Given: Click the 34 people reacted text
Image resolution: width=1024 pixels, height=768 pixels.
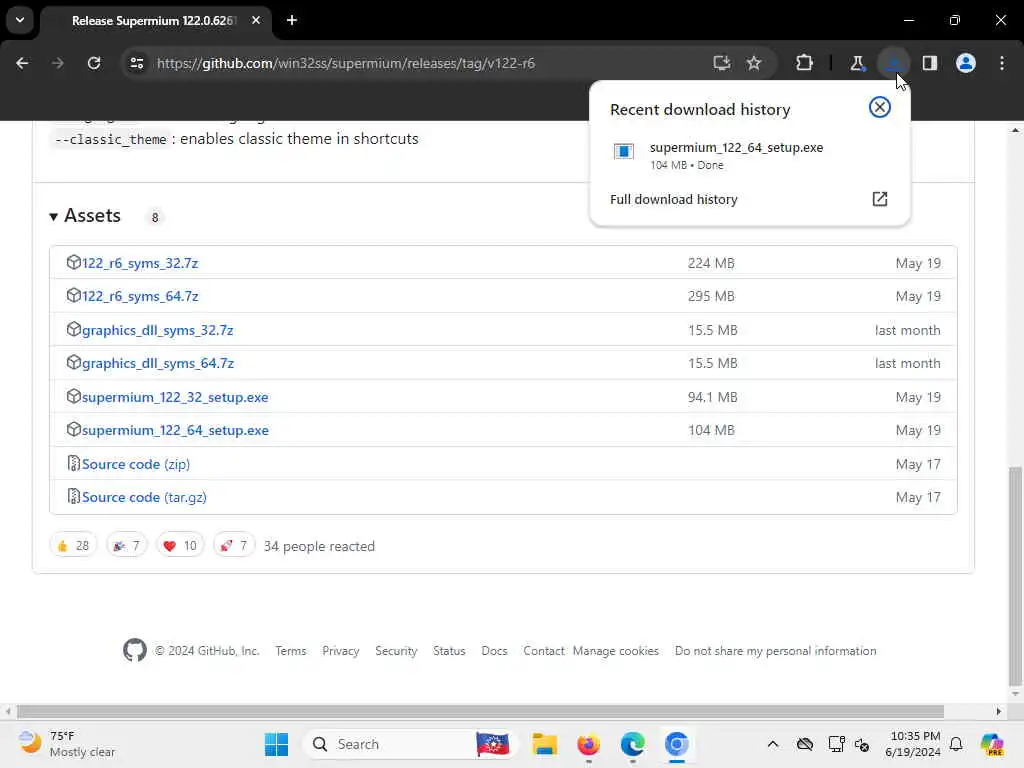Looking at the screenshot, I should (319, 546).
